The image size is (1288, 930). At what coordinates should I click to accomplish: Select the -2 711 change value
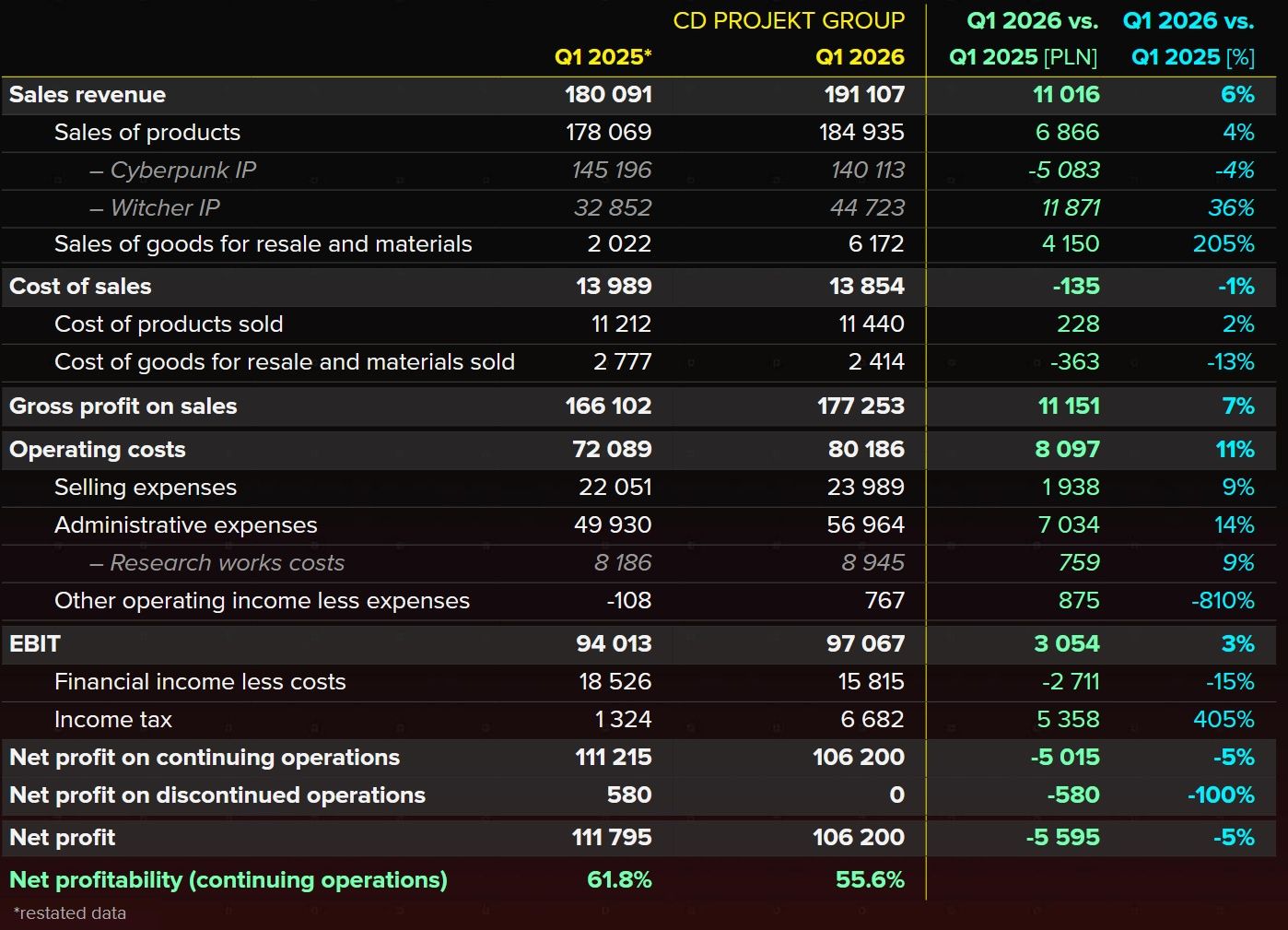click(x=1071, y=682)
